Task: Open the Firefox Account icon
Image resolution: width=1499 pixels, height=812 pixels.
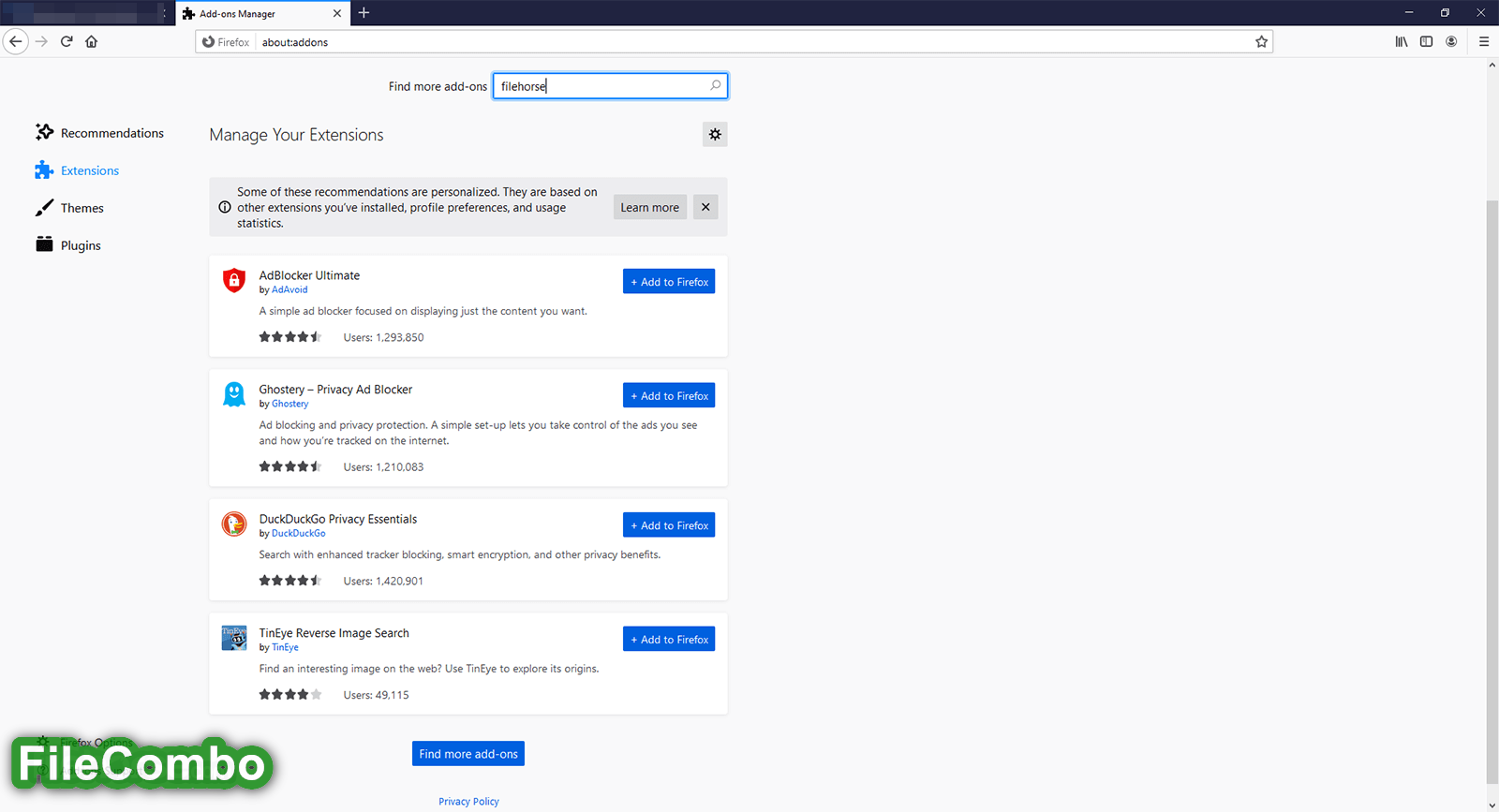Action: 1451,41
